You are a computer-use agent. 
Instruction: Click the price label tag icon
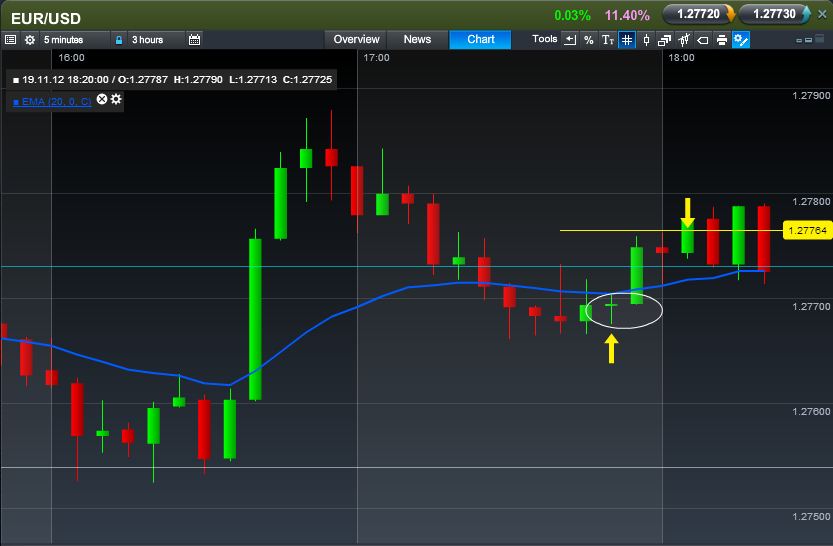coord(703,40)
